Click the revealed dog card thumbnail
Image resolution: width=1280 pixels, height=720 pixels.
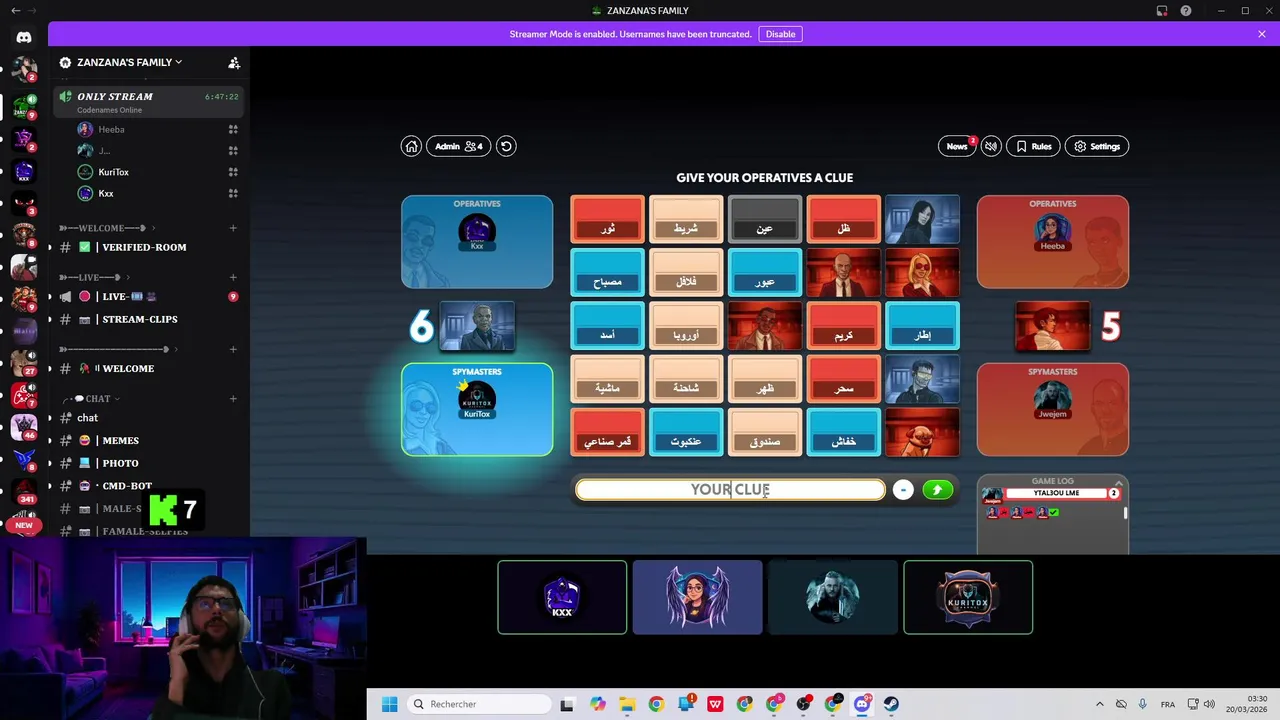coord(923,433)
